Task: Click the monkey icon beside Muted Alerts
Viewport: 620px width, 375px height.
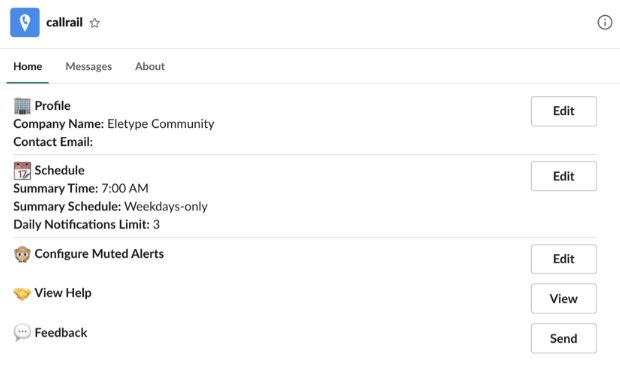Action: click(22, 254)
